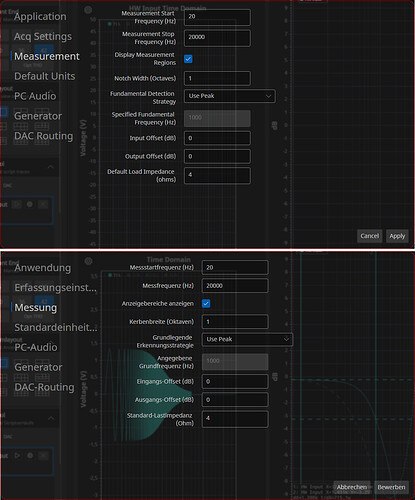This screenshot has height=500, width=415.
Task: Click the Ausgangs-Offset (dB) field
Action: (x=235, y=400)
